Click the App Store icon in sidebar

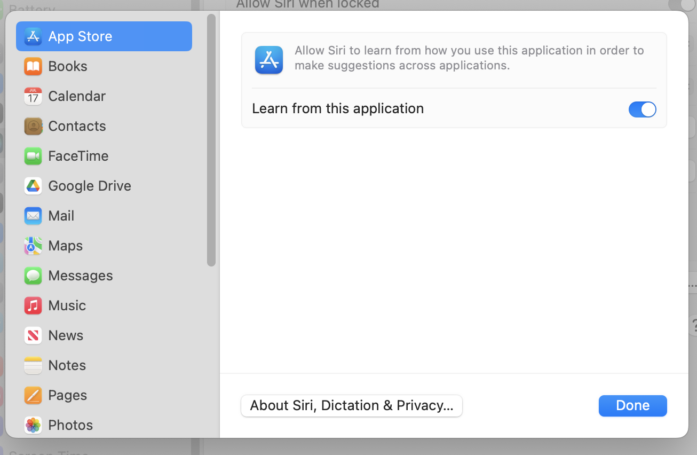(33, 36)
